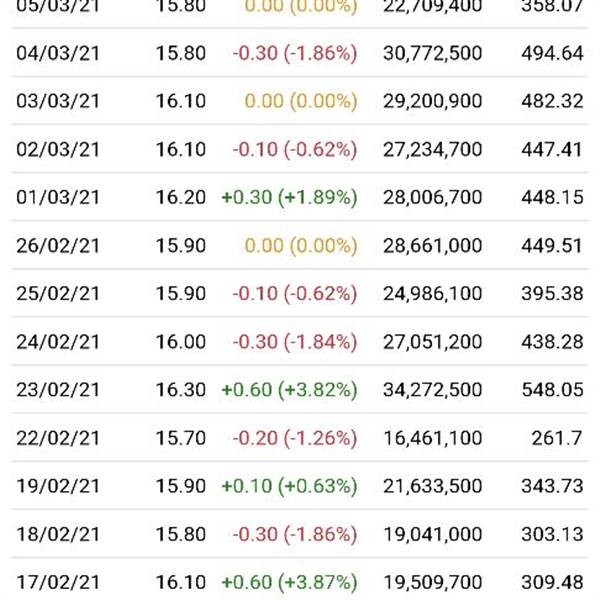This screenshot has width=600, height=600.
Task: Tap the +0.10 (+0.63%) change
Action: click(x=289, y=486)
